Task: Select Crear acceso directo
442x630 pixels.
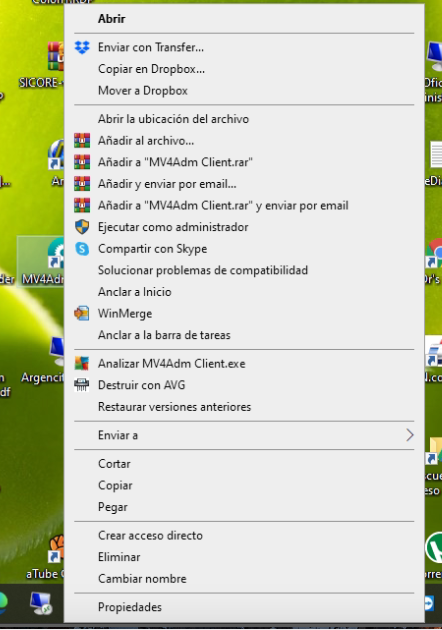Action: click(x=244, y=536)
